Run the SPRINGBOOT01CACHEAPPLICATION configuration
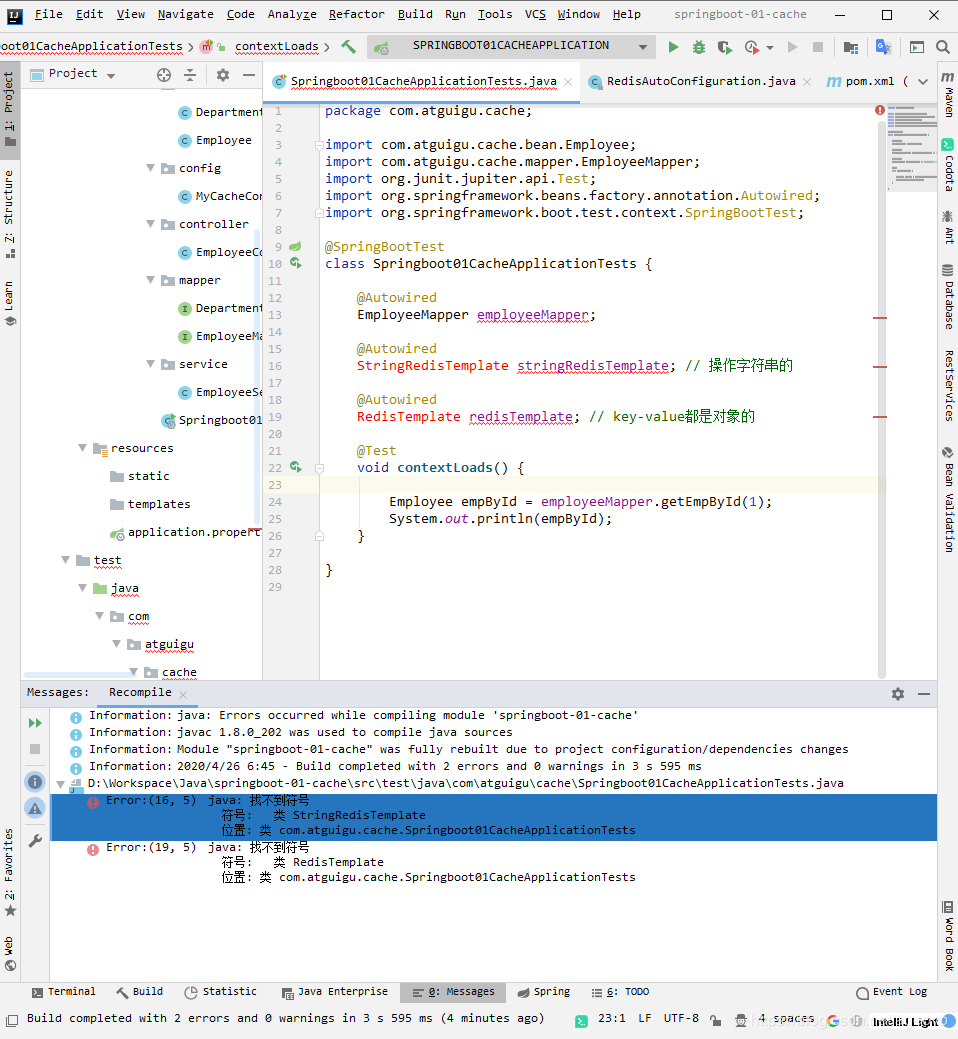This screenshot has height=1039, width=958. (672, 46)
